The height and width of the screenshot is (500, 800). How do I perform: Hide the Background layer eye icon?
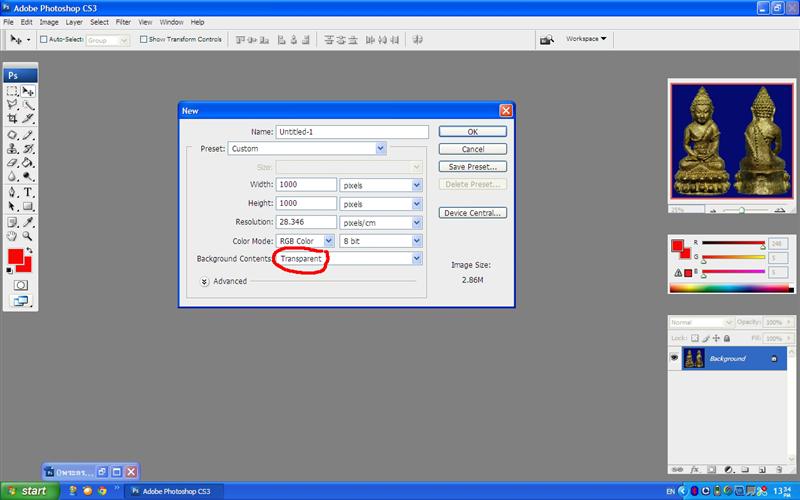pos(674,358)
